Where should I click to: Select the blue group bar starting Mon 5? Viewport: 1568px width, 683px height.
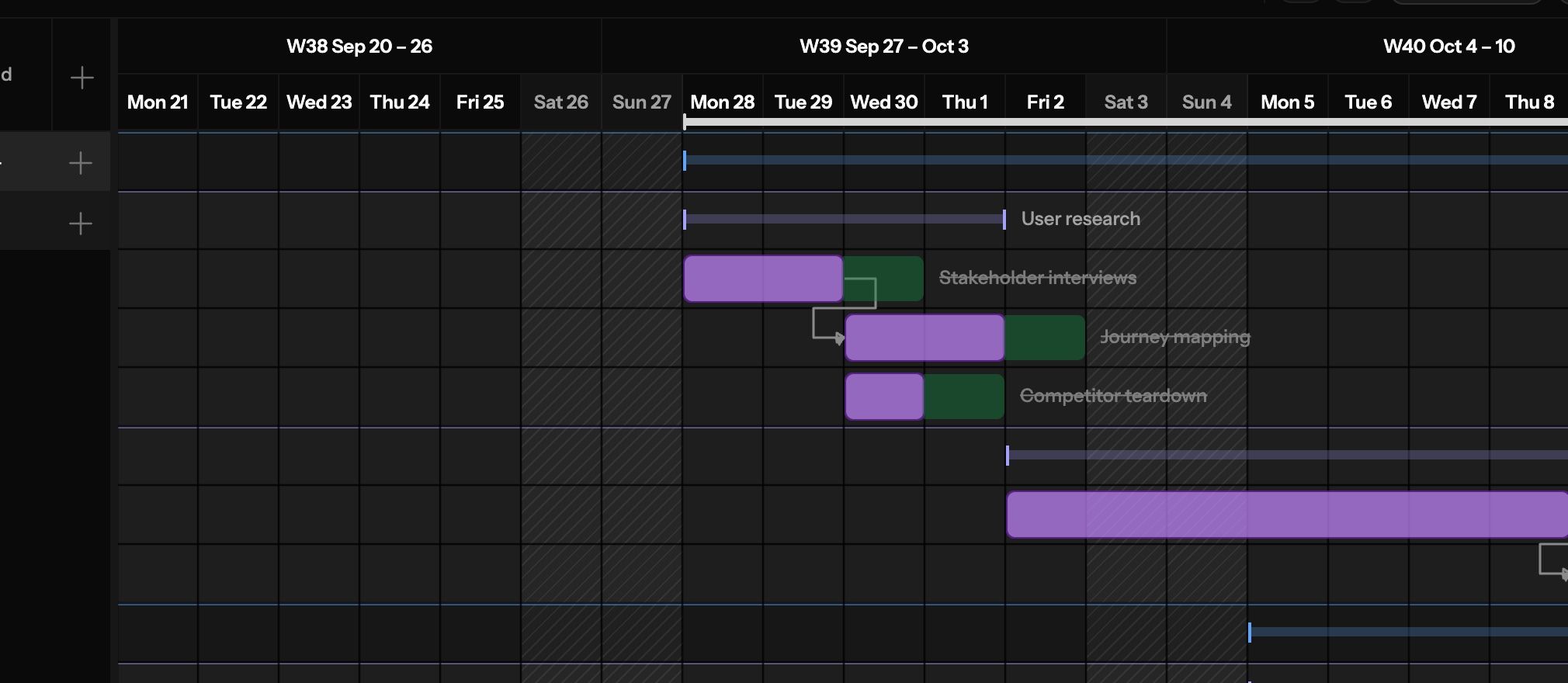pyautogui.click(x=1408, y=633)
